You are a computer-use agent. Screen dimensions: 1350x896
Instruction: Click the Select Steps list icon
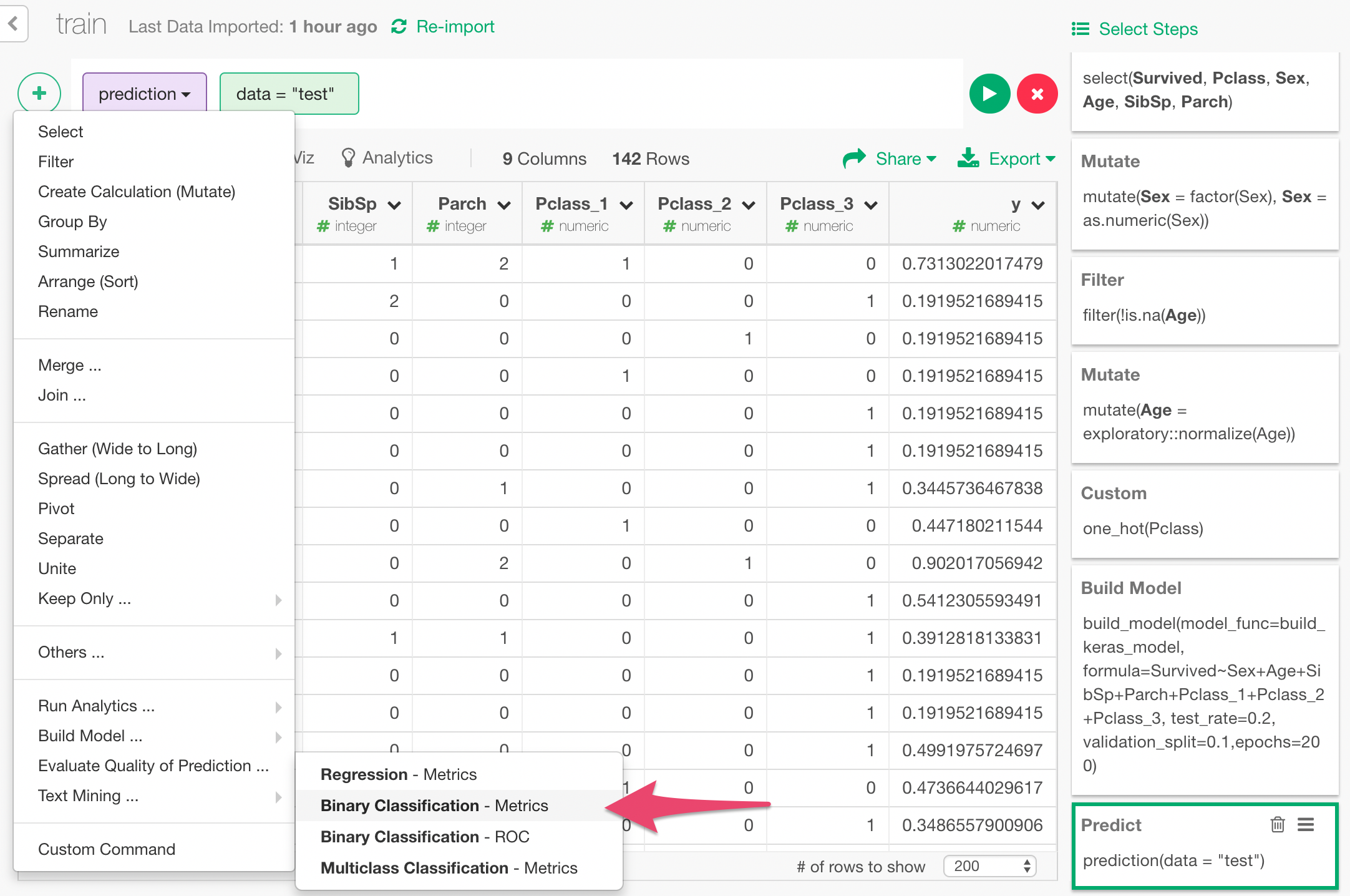click(1080, 28)
